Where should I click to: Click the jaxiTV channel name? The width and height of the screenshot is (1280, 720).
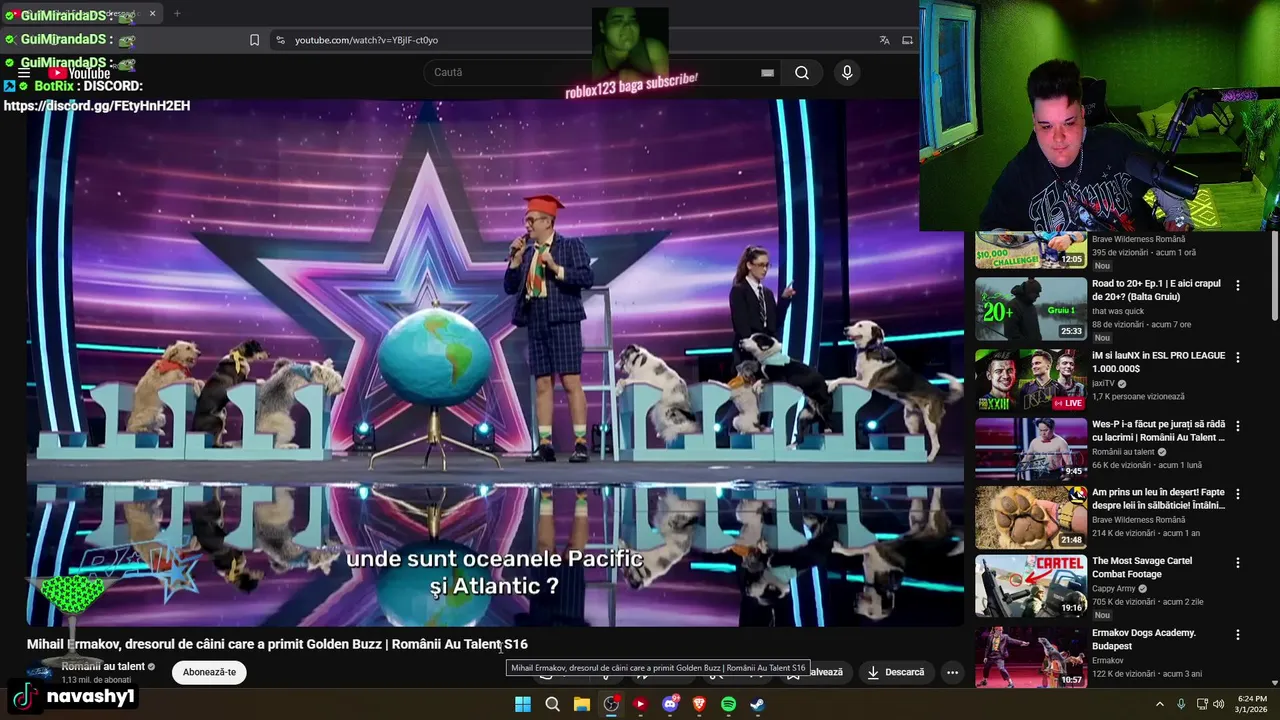click(x=1103, y=383)
